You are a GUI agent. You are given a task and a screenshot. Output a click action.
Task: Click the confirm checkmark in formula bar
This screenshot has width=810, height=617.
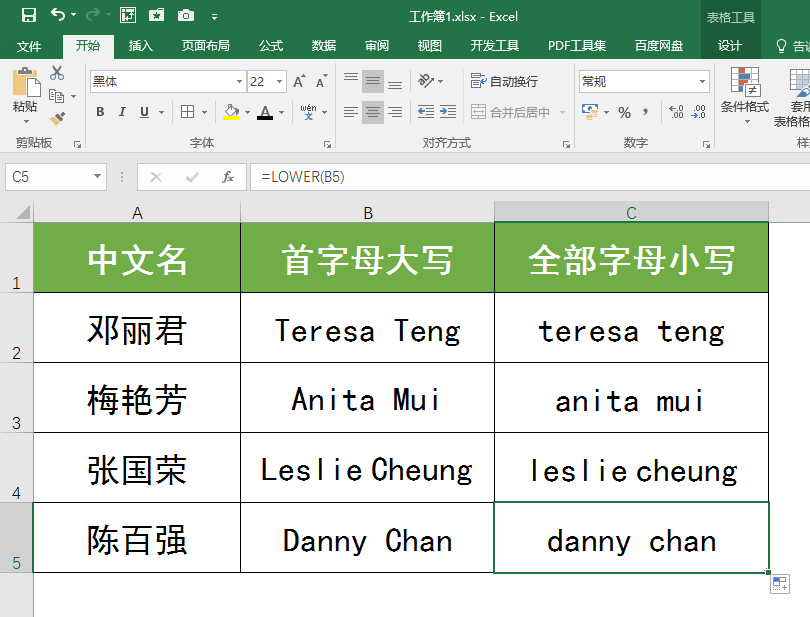click(x=192, y=177)
